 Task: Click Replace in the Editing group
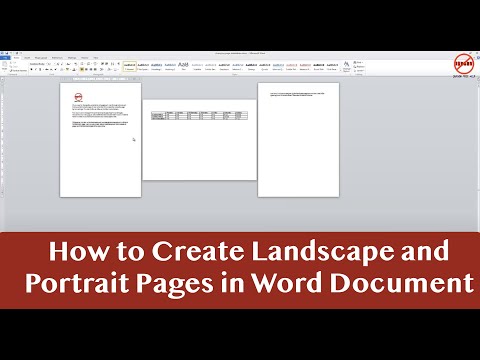point(360,67)
